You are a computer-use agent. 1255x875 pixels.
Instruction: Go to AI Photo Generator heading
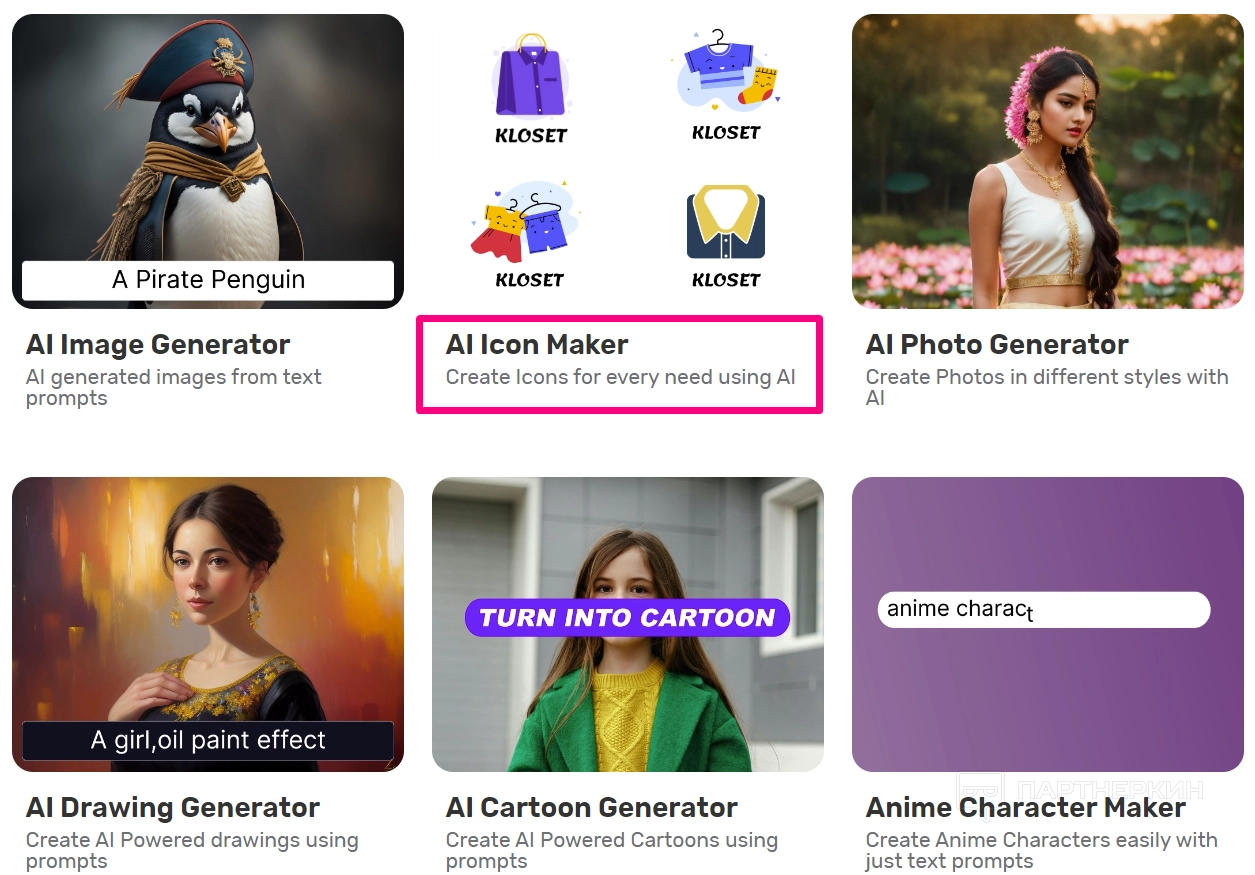997,345
